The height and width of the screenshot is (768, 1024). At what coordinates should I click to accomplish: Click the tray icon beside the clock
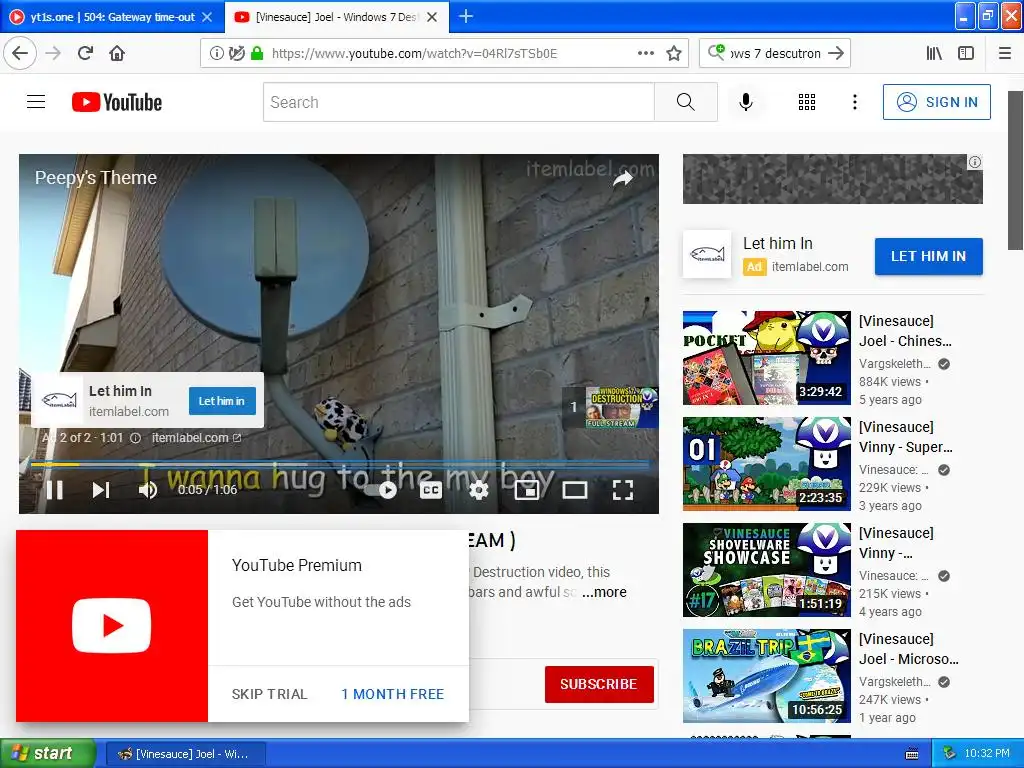coord(950,754)
